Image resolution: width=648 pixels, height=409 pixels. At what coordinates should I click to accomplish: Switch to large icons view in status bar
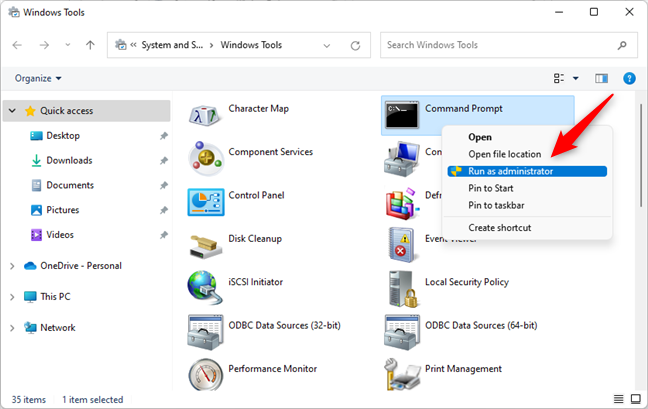636,399
